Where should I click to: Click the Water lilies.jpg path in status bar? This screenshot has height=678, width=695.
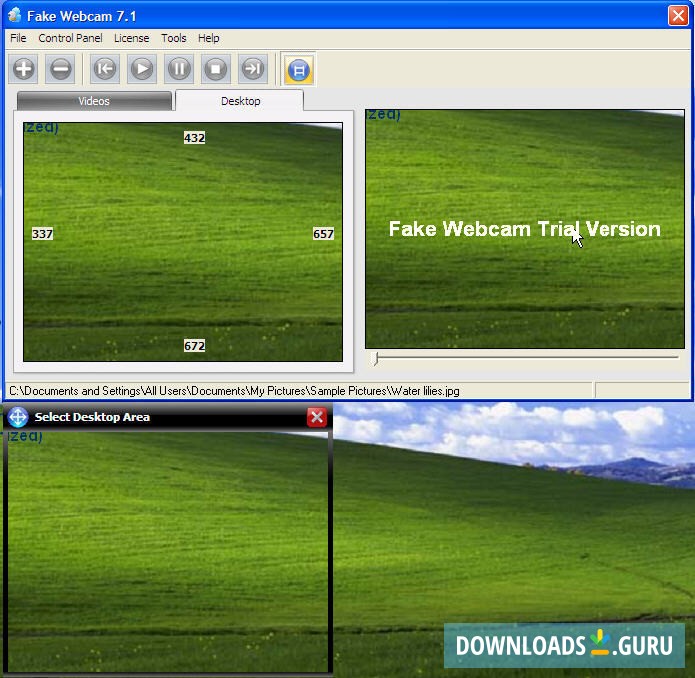pos(234,391)
